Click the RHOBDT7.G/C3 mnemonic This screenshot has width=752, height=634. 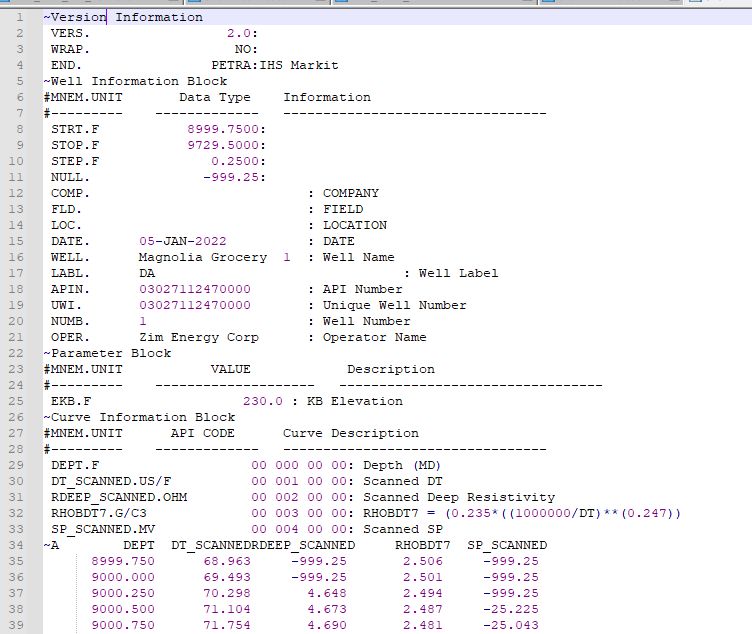[99, 513]
